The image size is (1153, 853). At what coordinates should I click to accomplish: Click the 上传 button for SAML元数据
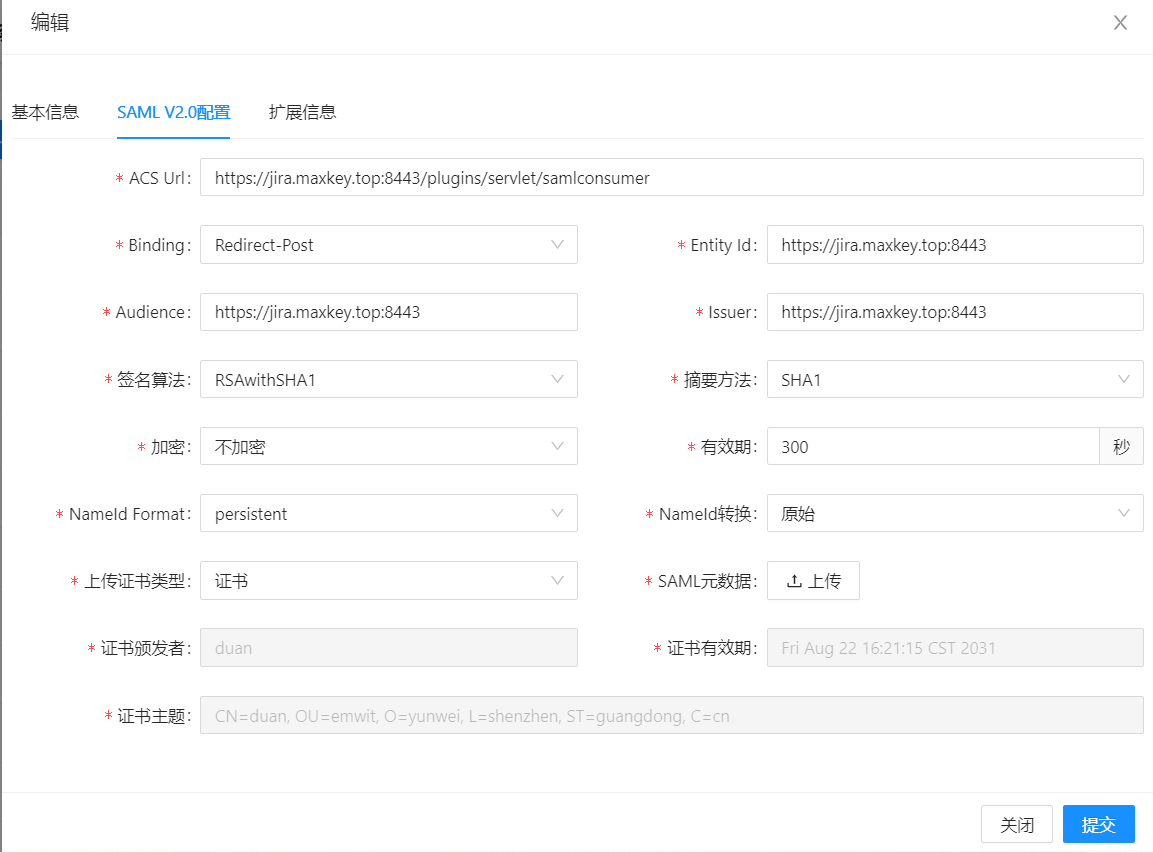click(813, 581)
